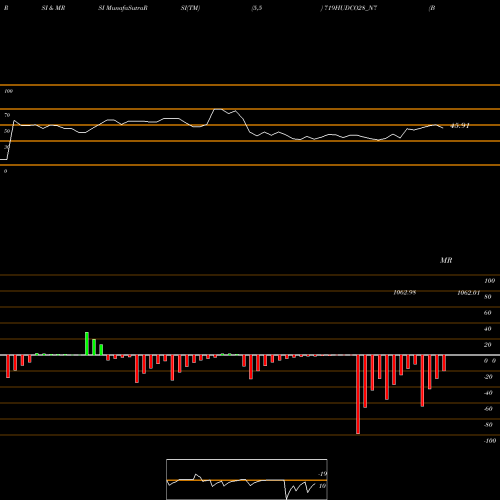Open the mini overview chart thumbnail

pyautogui.click(x=247, y=479)
